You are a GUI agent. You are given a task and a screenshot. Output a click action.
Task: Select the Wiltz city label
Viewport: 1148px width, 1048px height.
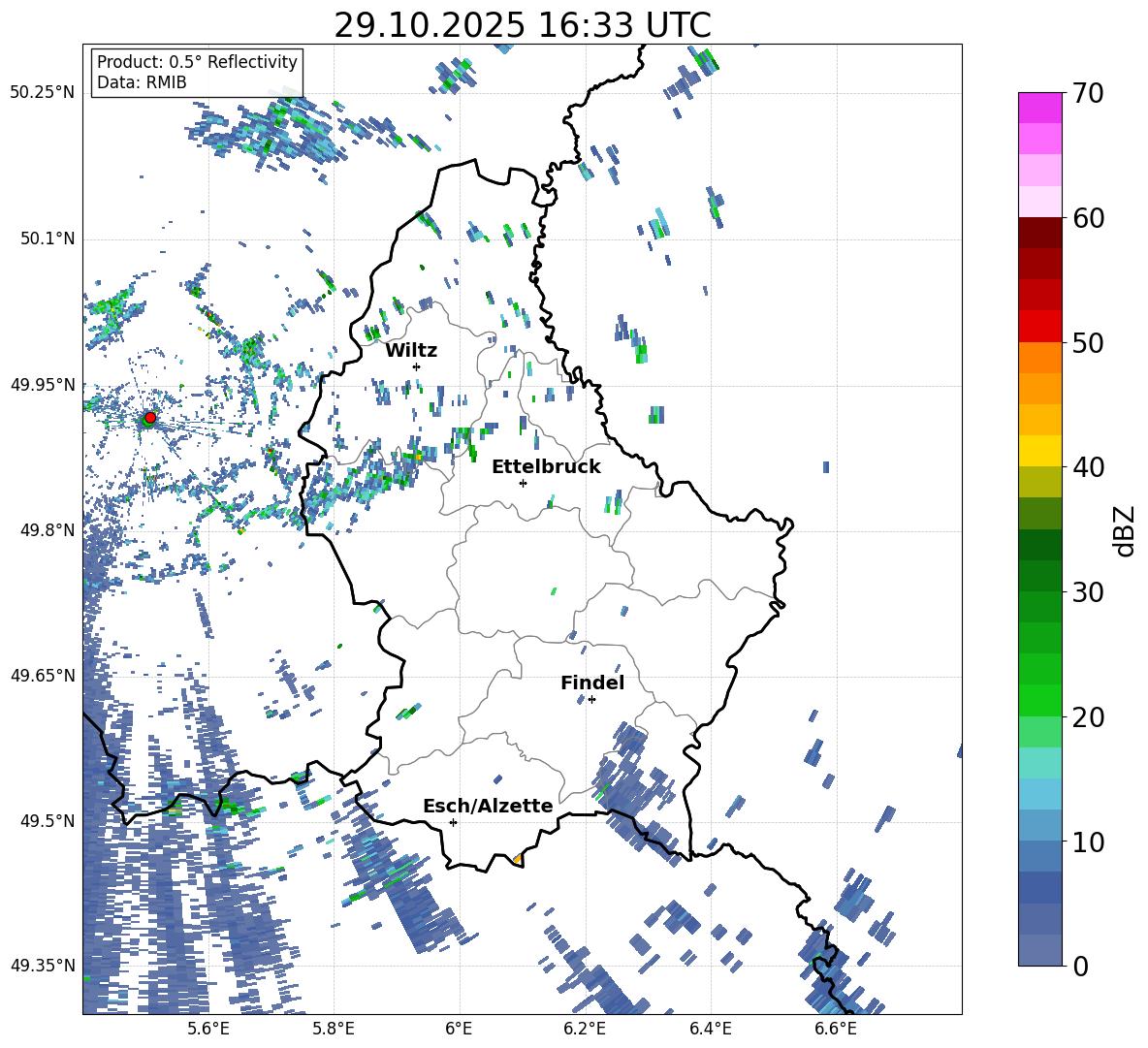(x=411, y=350)
